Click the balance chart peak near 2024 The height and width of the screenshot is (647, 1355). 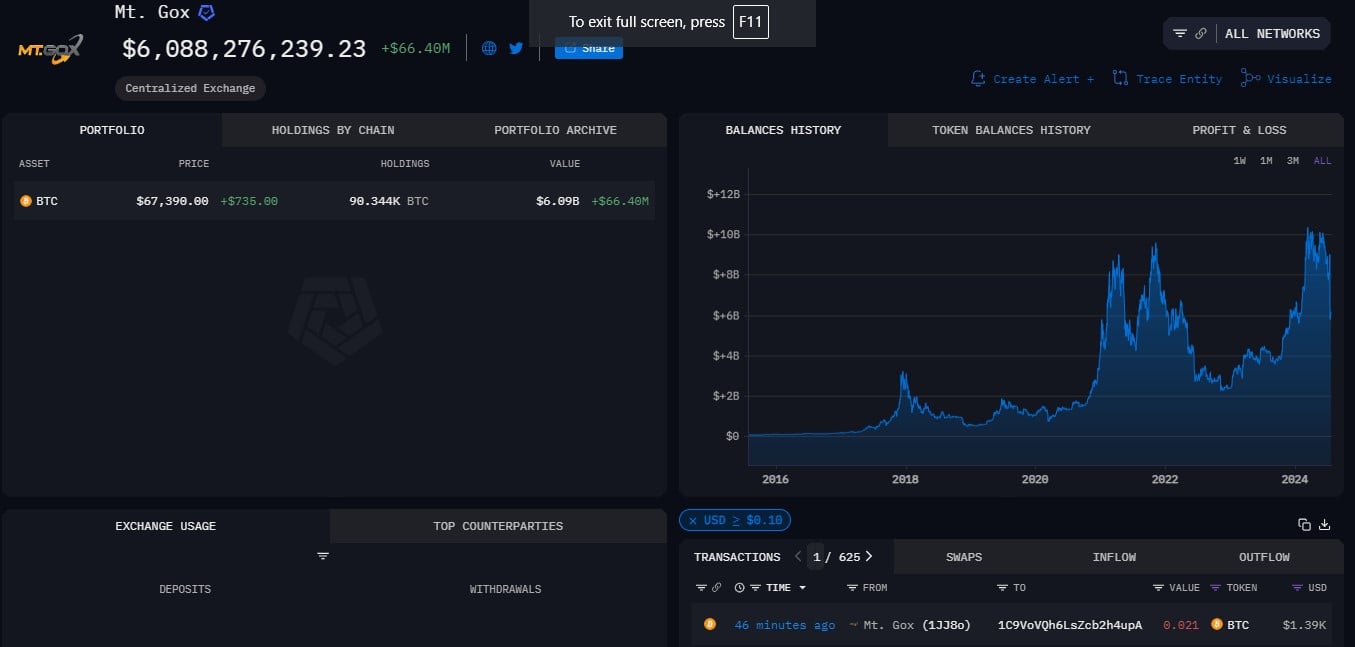coord(1310,229)
